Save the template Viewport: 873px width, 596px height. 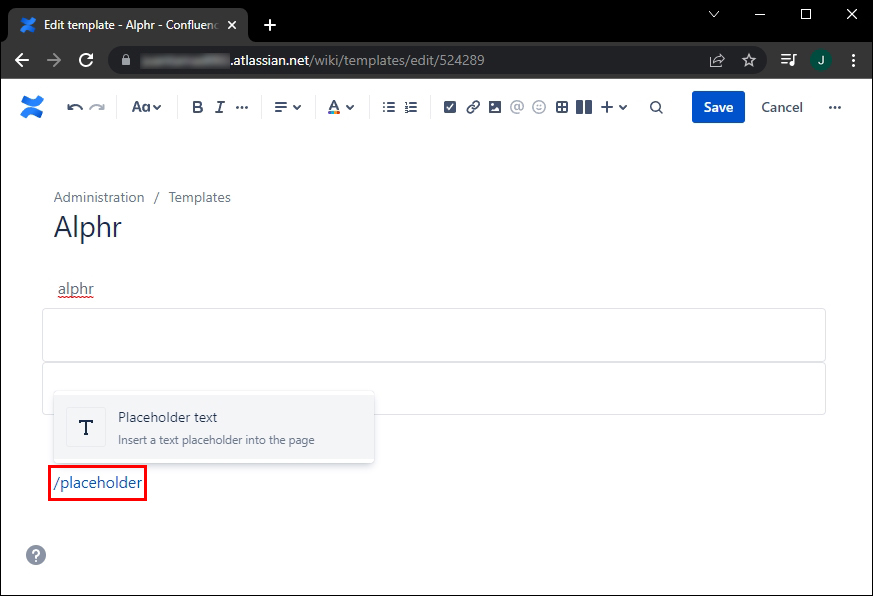pyautogui.click(x=718, y=107)
